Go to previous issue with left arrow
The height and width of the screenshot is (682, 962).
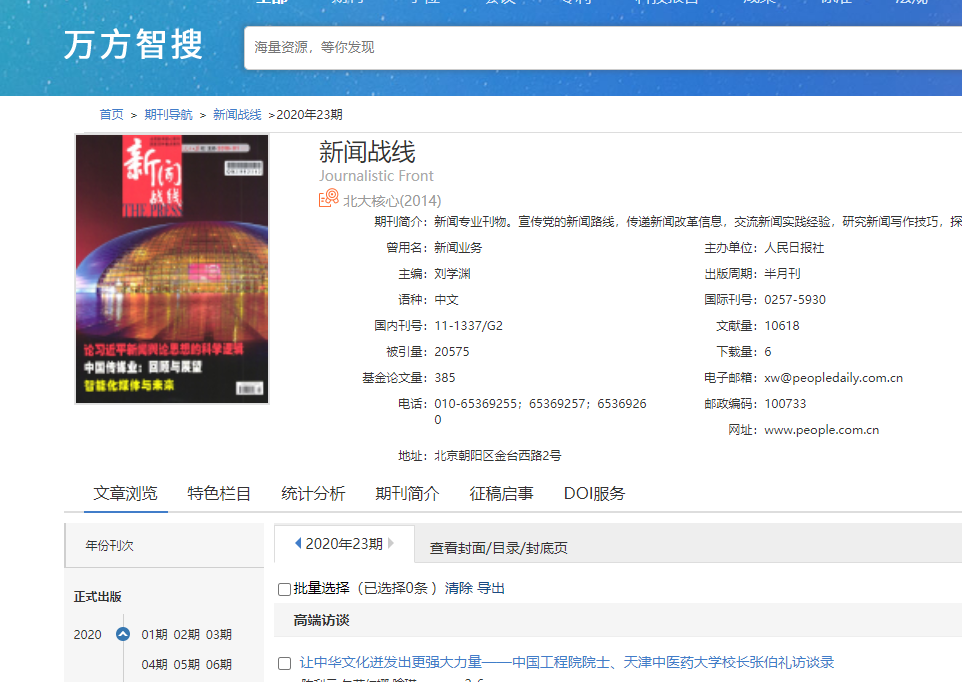298,544
